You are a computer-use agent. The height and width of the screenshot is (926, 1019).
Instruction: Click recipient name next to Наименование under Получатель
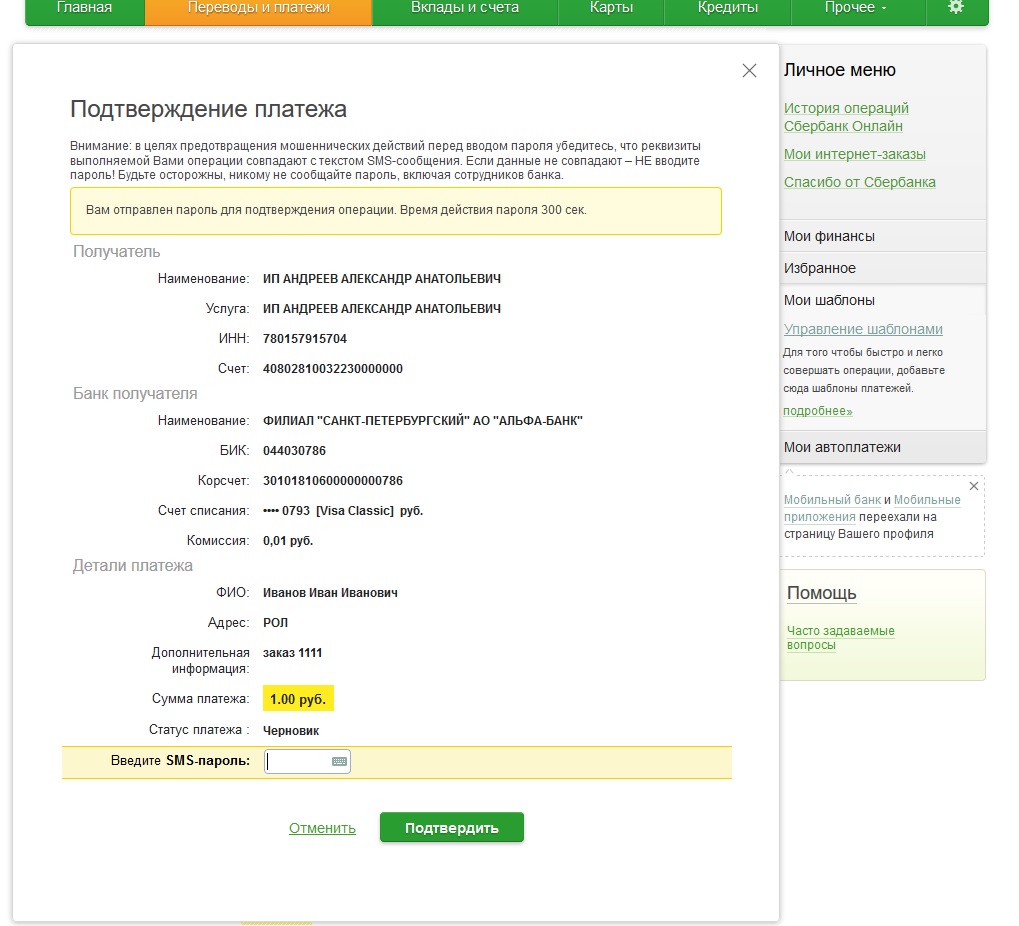(381, 279)
